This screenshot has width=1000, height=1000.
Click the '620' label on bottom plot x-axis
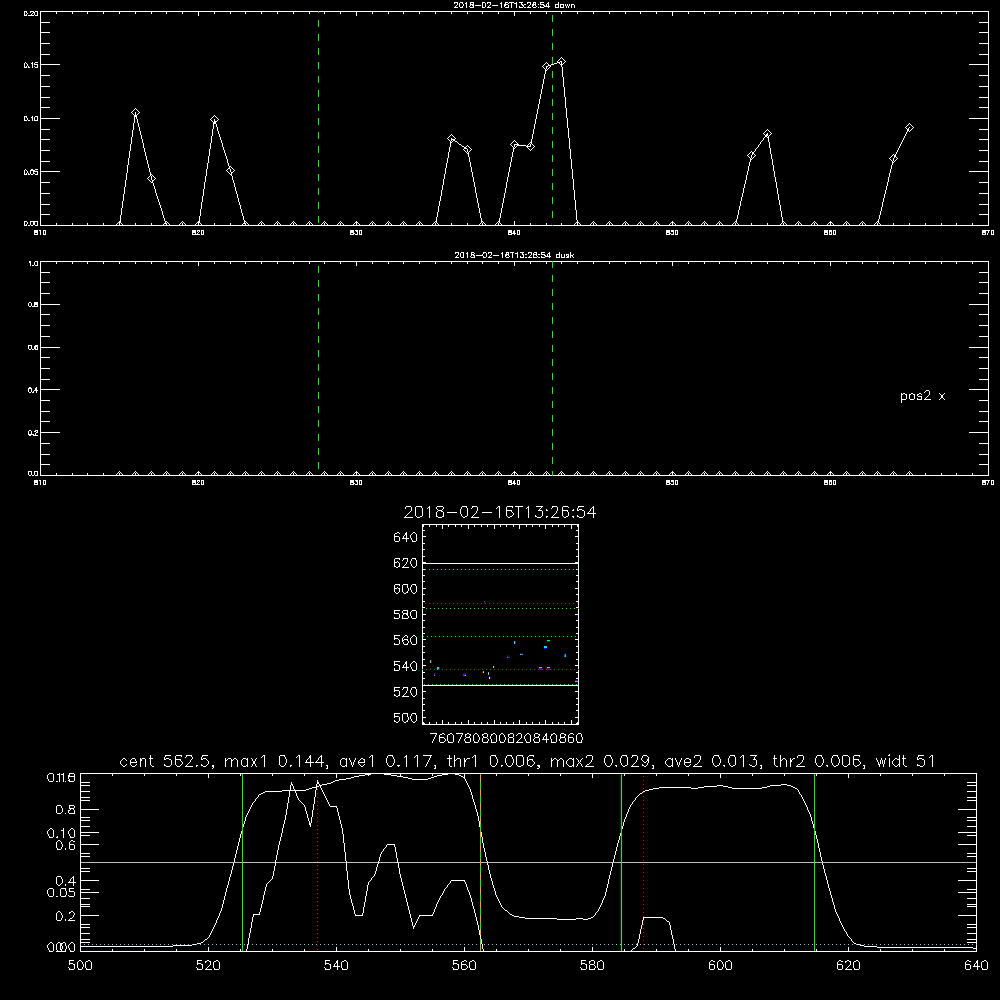point(848,966)
